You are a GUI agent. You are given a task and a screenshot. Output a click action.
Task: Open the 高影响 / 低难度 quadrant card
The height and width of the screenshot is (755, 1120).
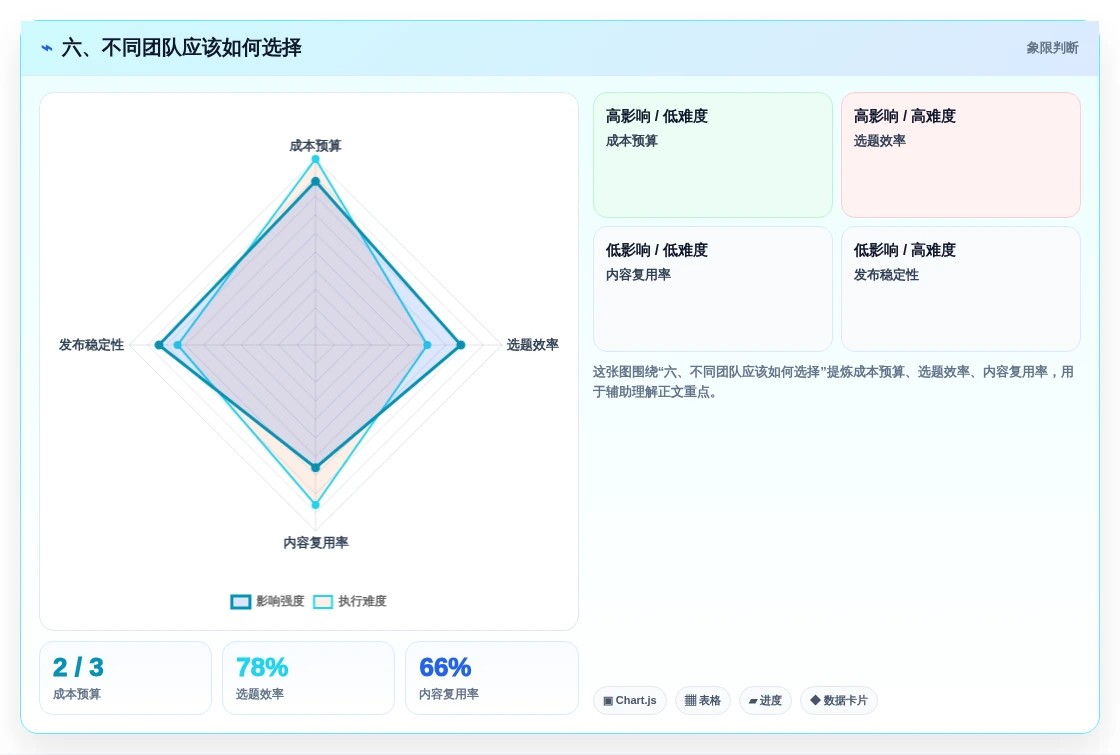(x=713, y=155)
